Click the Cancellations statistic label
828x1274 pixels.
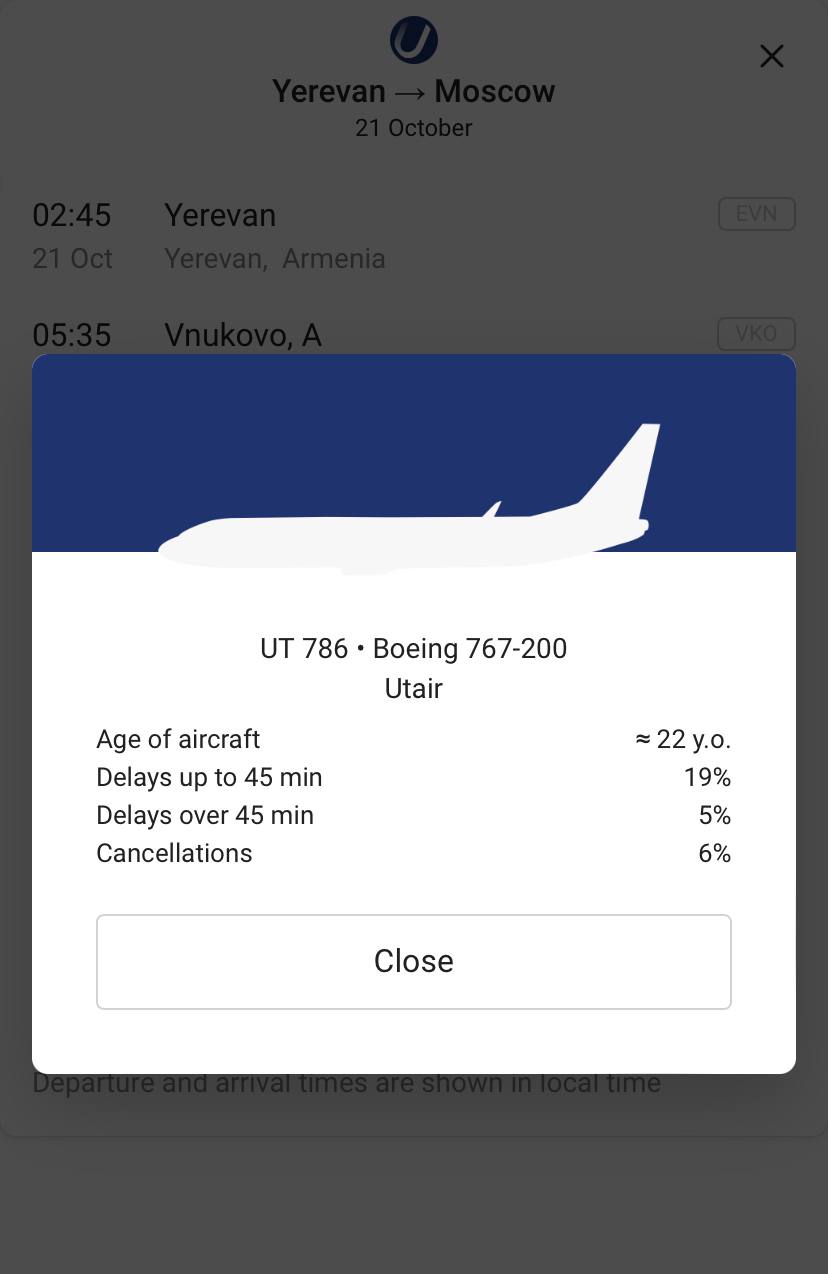tap(174, 853)
